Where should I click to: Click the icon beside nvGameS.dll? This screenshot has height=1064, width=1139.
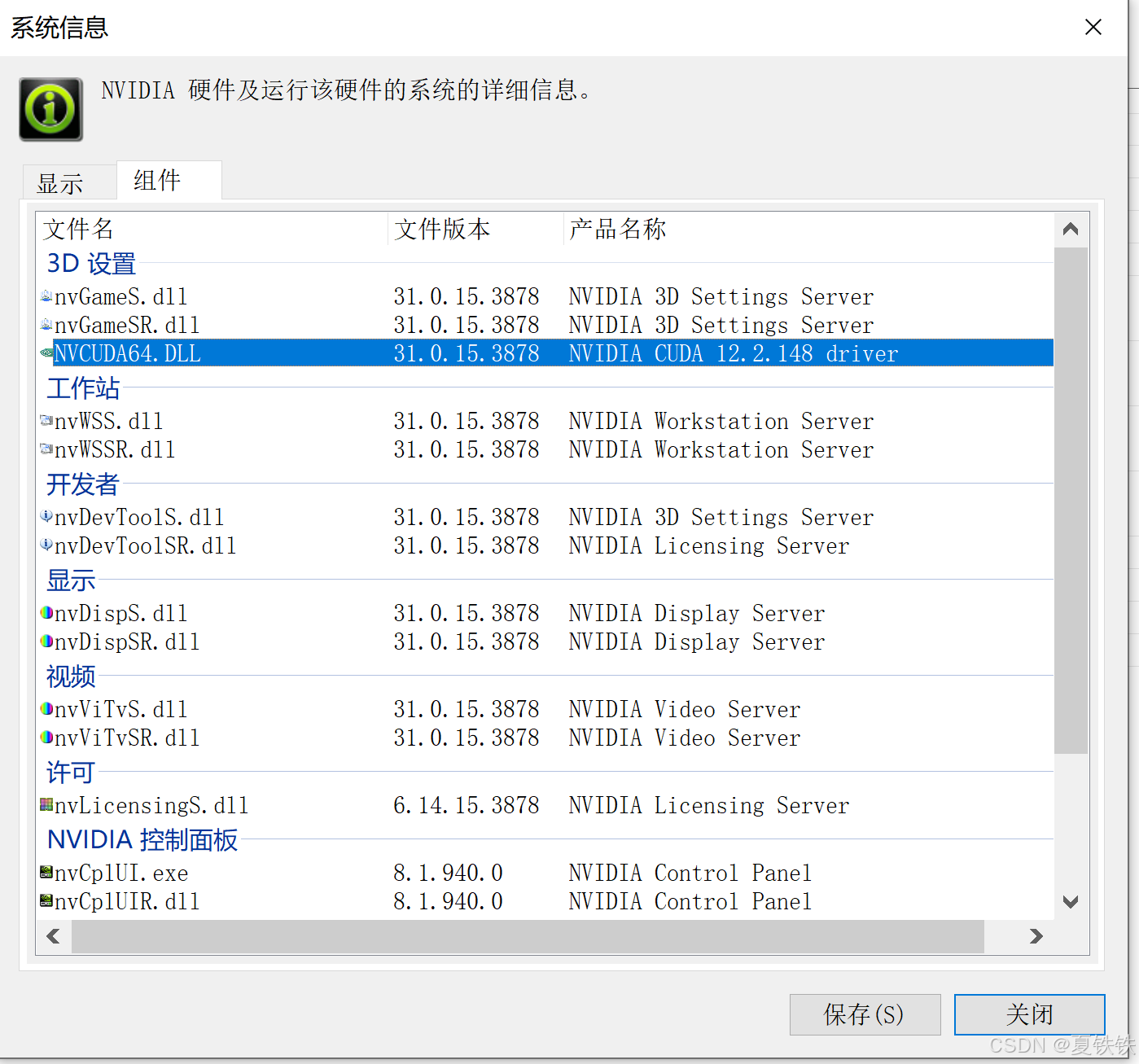tap(46, 296)
